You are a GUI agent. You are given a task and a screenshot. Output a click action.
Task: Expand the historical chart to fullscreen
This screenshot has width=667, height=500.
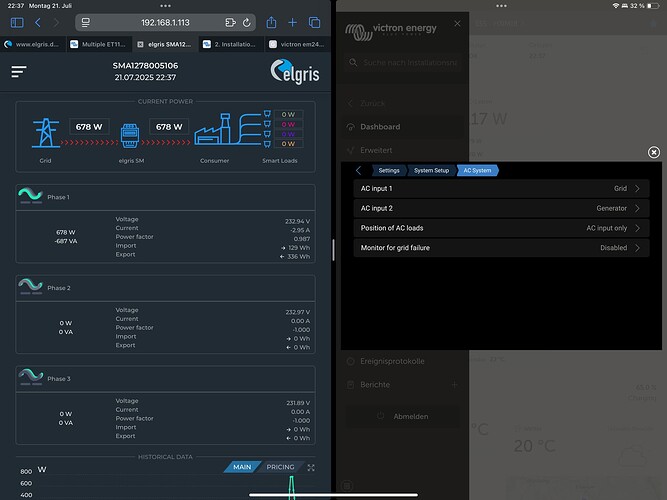311,468
